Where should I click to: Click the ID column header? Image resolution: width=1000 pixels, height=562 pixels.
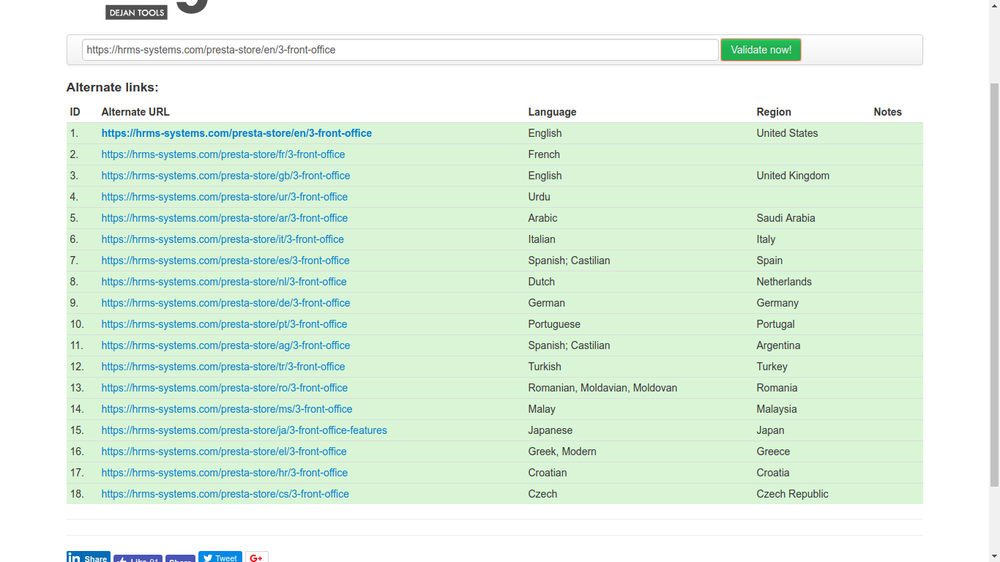click(75, 112)
